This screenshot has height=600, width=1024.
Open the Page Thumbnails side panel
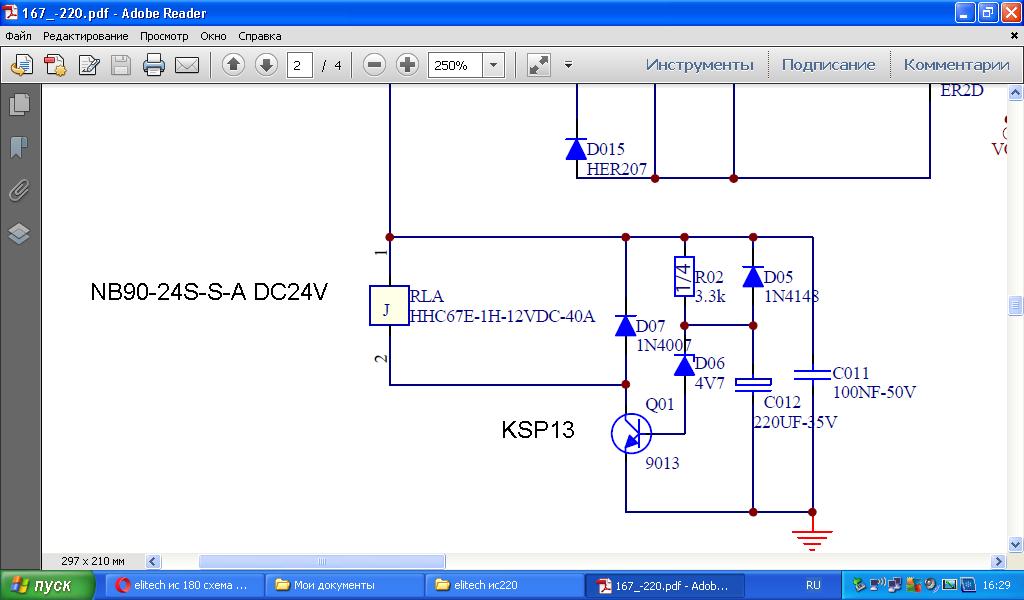(19, 104)
